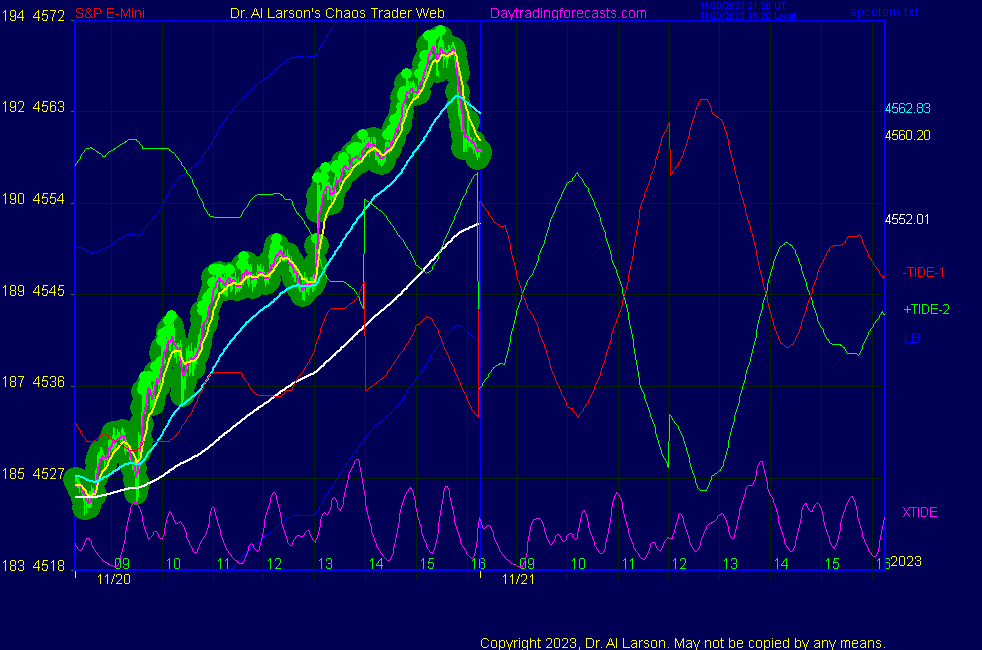Click hour 10 of the 11/21 session
This screenshot has width=982, height=650.
click(x=578, y=564)
